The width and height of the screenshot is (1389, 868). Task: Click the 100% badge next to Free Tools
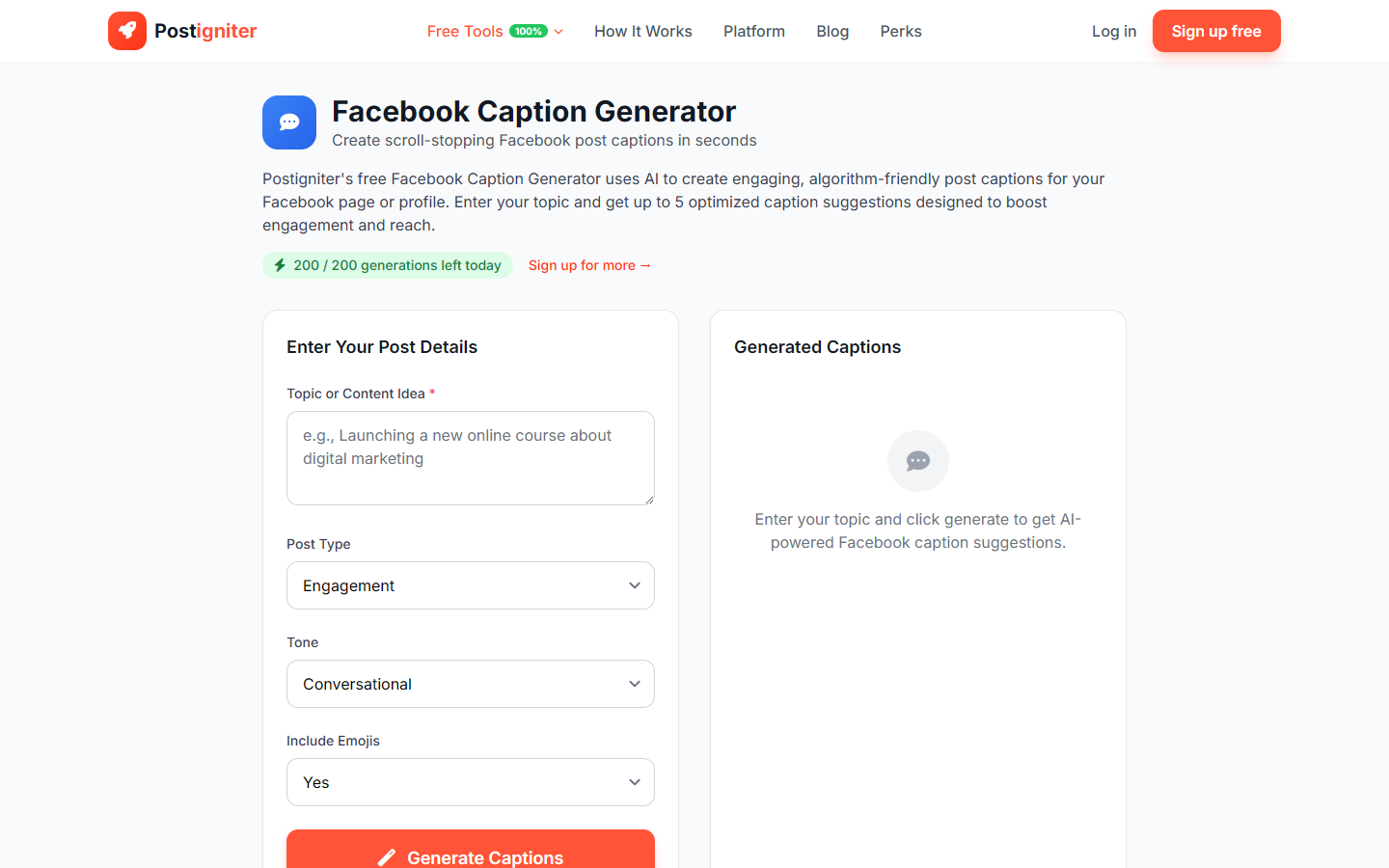point(530,30)
